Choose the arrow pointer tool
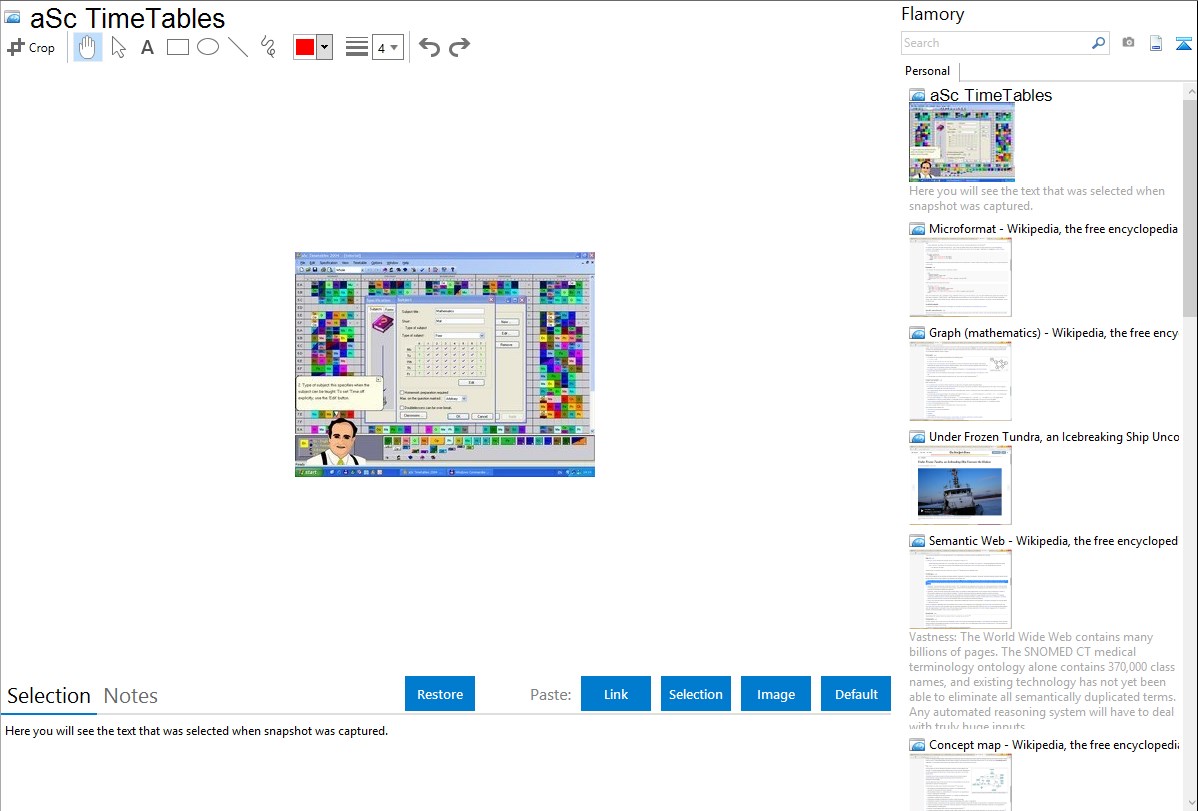1198x811 pixels. tap(118, 47)
